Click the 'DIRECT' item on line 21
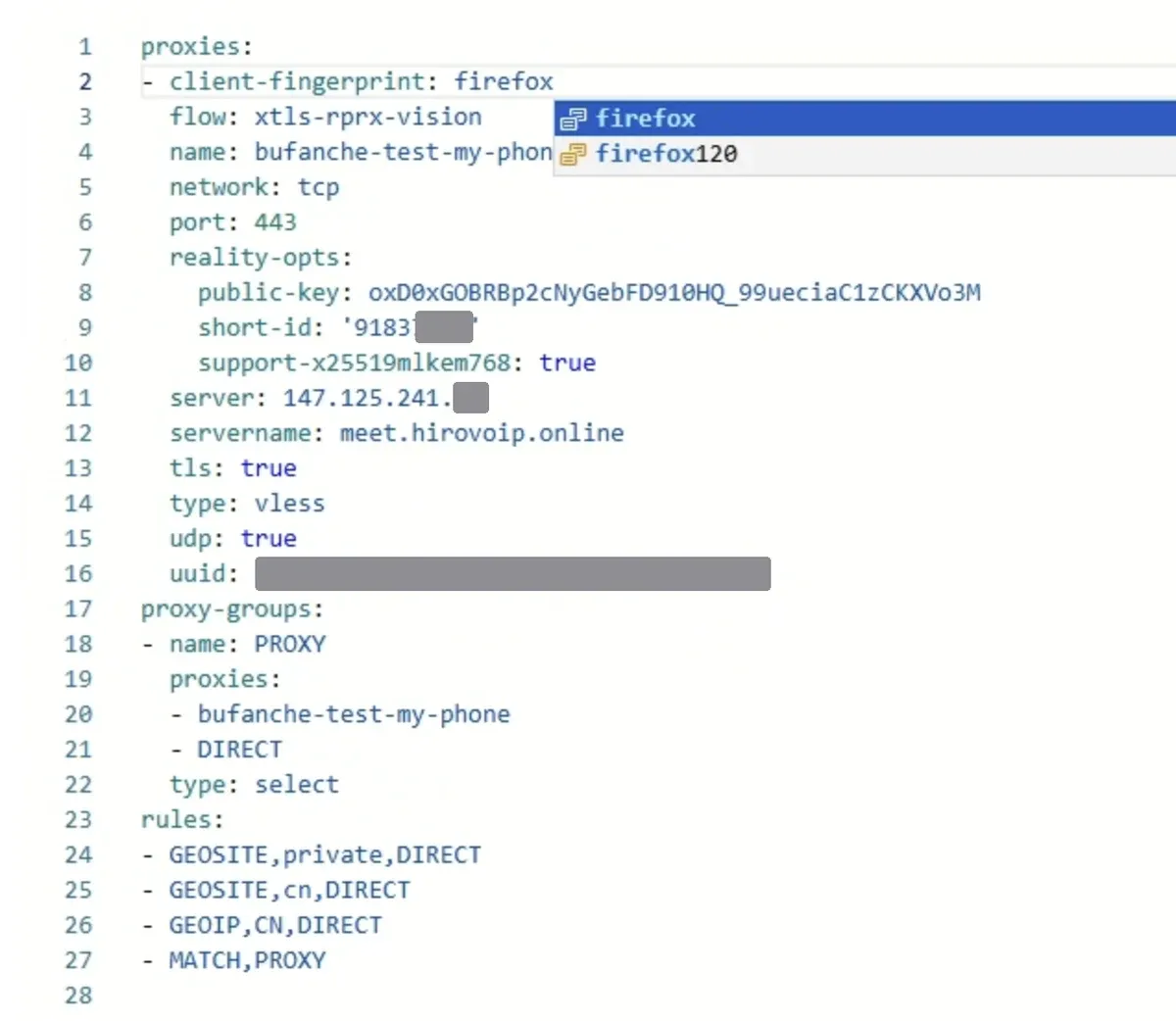The image size is (1176, 1021). pyautogui.click(x=240, y=750)
